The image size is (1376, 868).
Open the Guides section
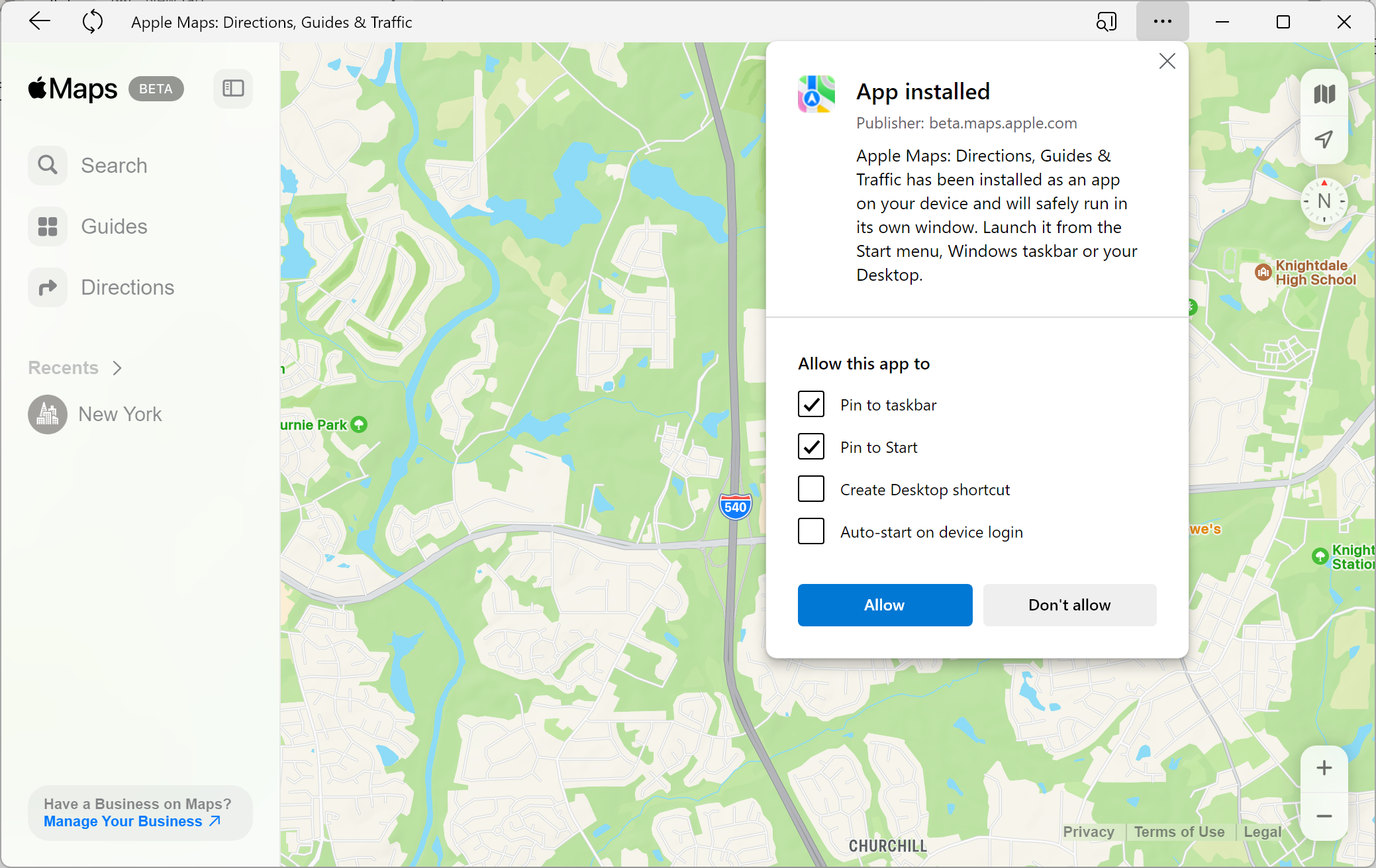(113, 226)
